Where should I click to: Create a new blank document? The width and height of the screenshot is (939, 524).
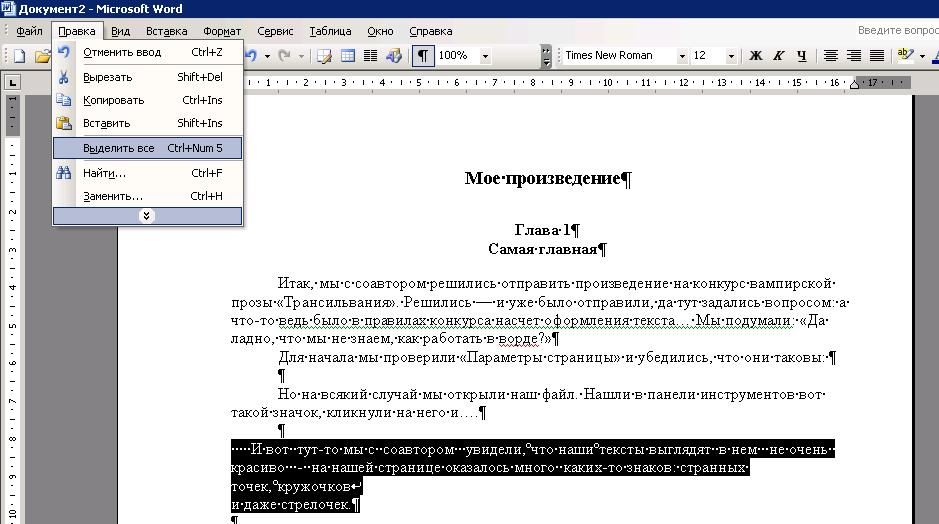(x=19, y=56)
